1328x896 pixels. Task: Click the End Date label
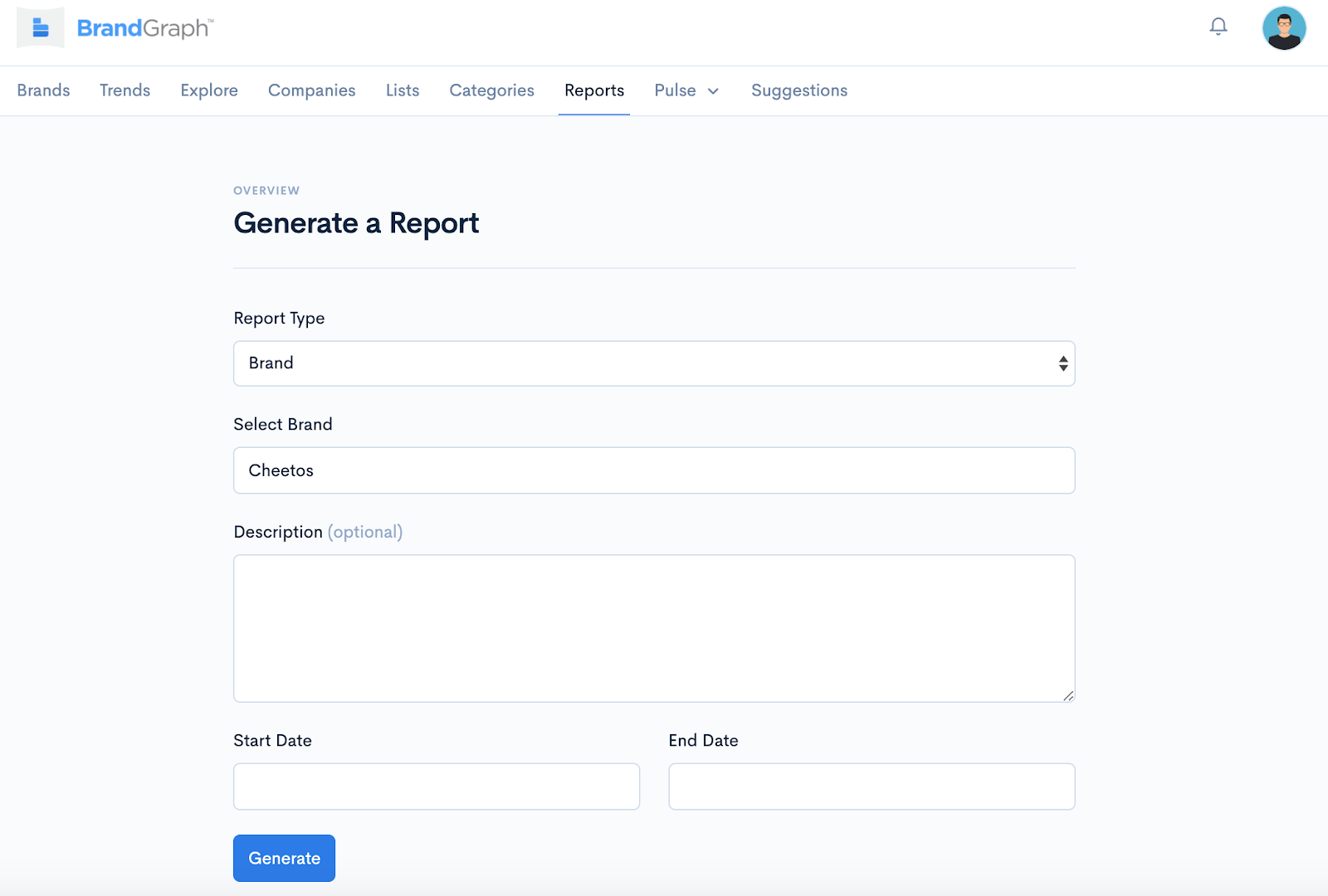pyautogui.click(x=703, y=740)
